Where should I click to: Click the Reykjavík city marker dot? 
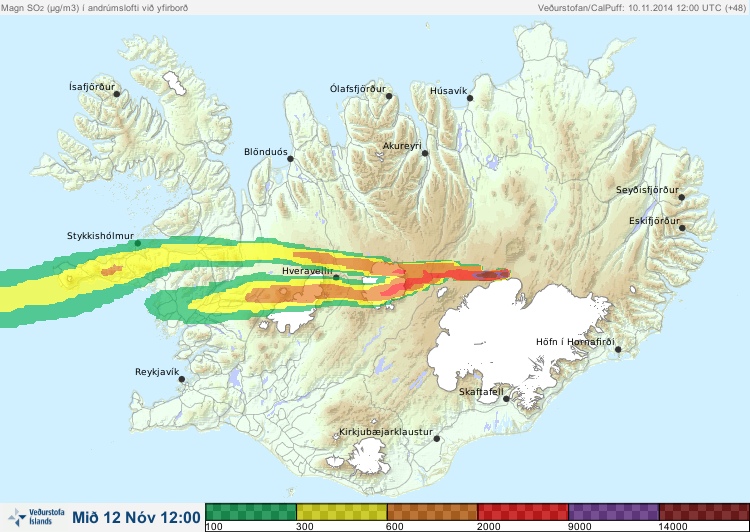(182, 379)
